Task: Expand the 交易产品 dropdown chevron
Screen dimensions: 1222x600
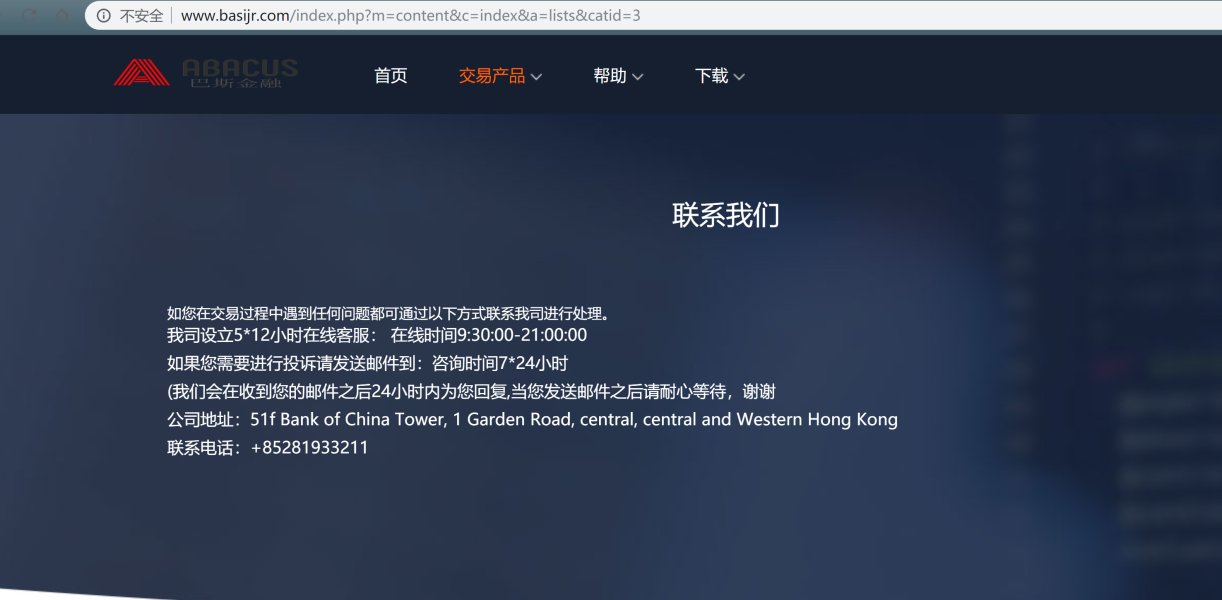Action: tap(536, 77)
